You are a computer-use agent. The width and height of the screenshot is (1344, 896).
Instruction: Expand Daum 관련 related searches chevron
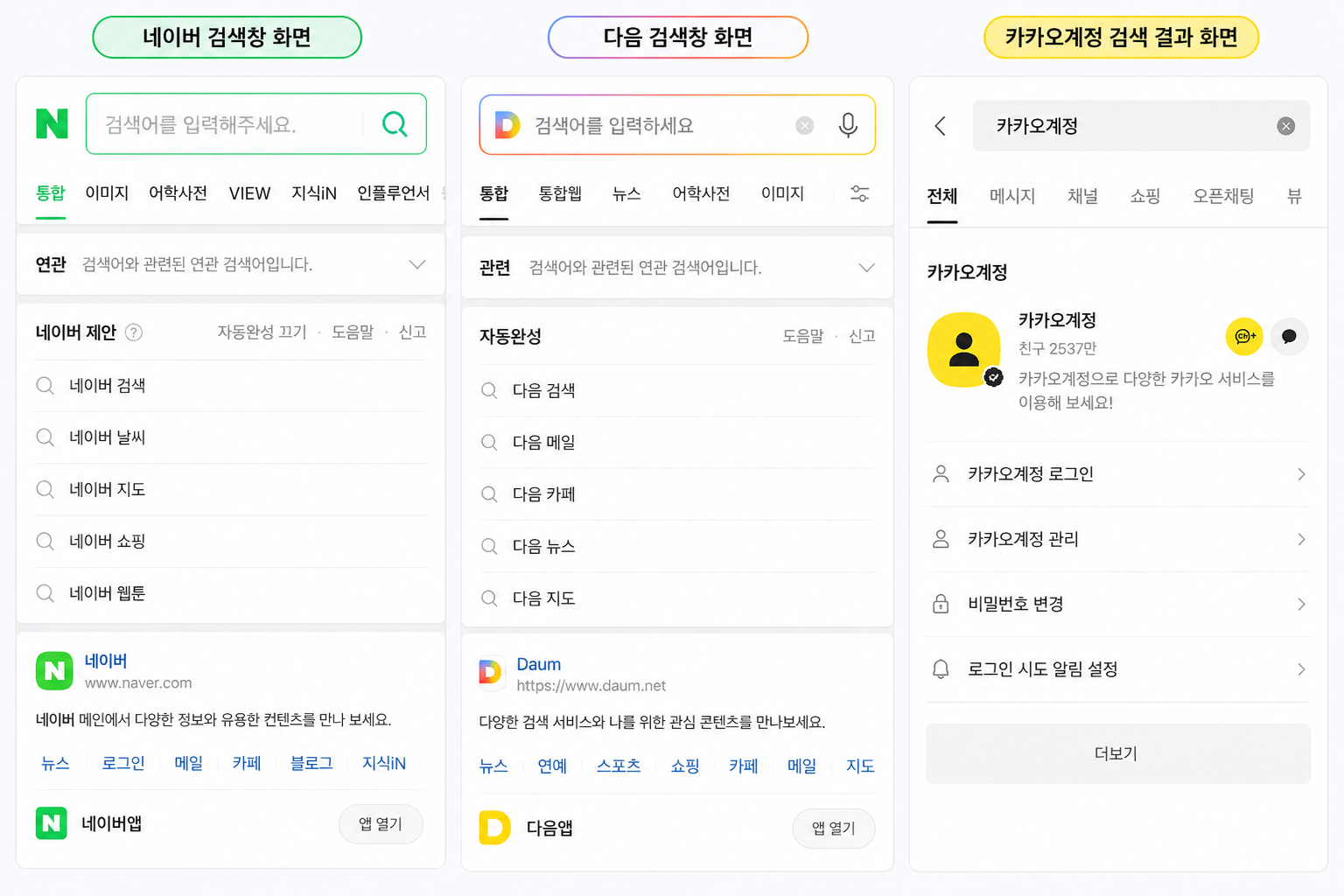866,268
